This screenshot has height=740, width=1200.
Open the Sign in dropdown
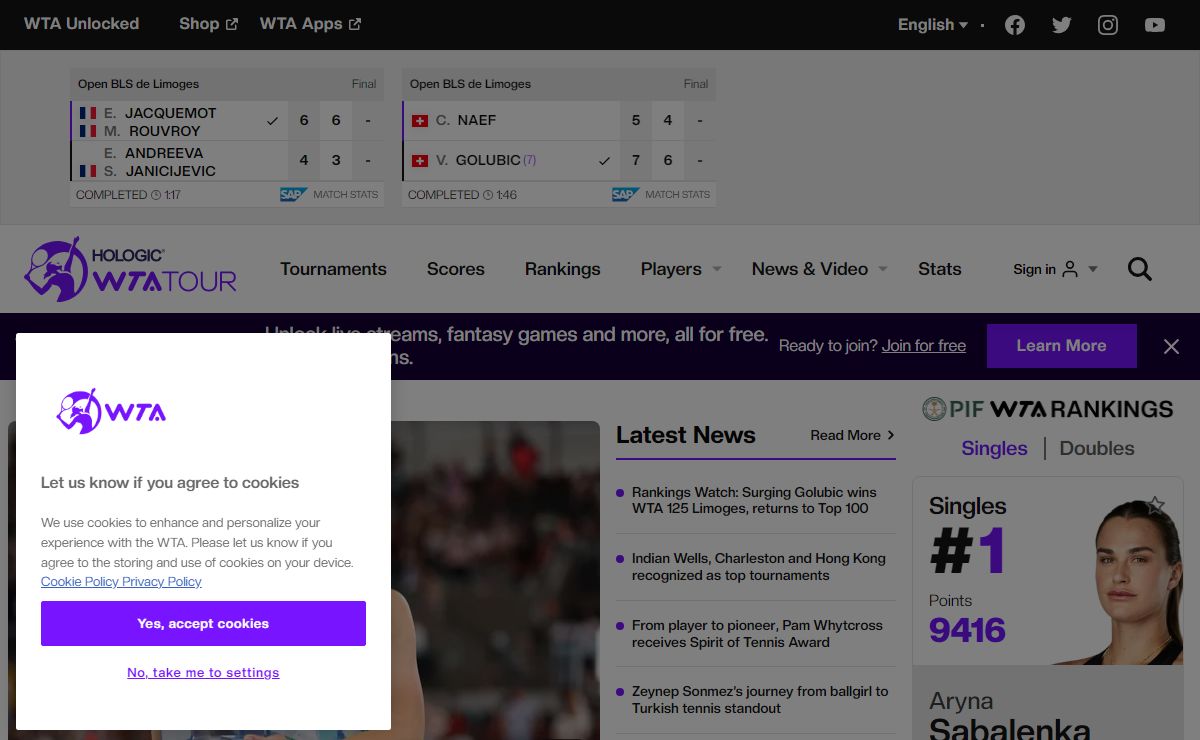pos(1055,269)
